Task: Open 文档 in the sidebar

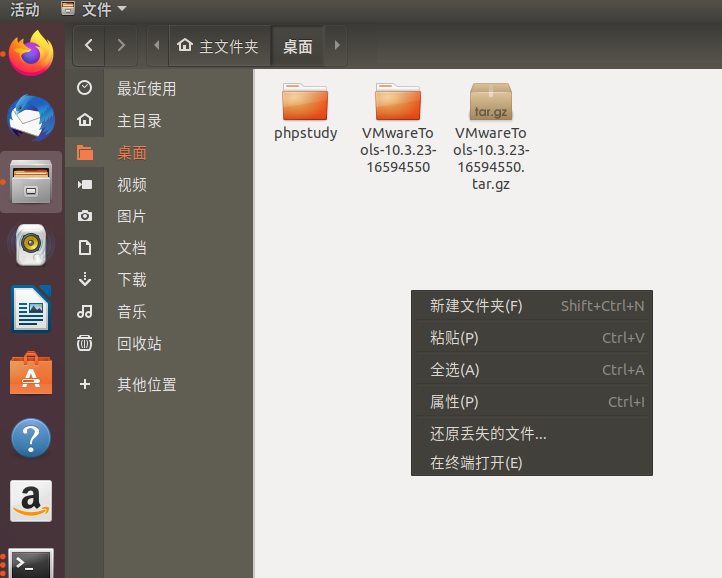Action: pyautogui.click(x=132, y=248)
